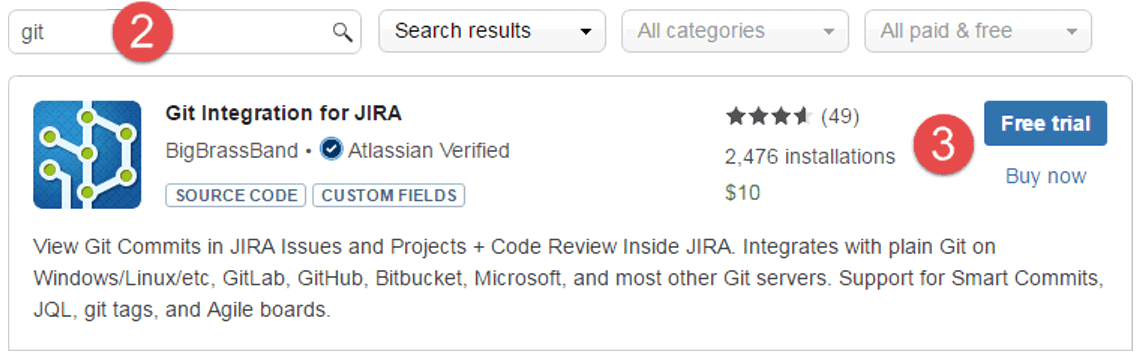Focus the search field containing 'git'
The image size is (1140, 360).
(185, 32)
